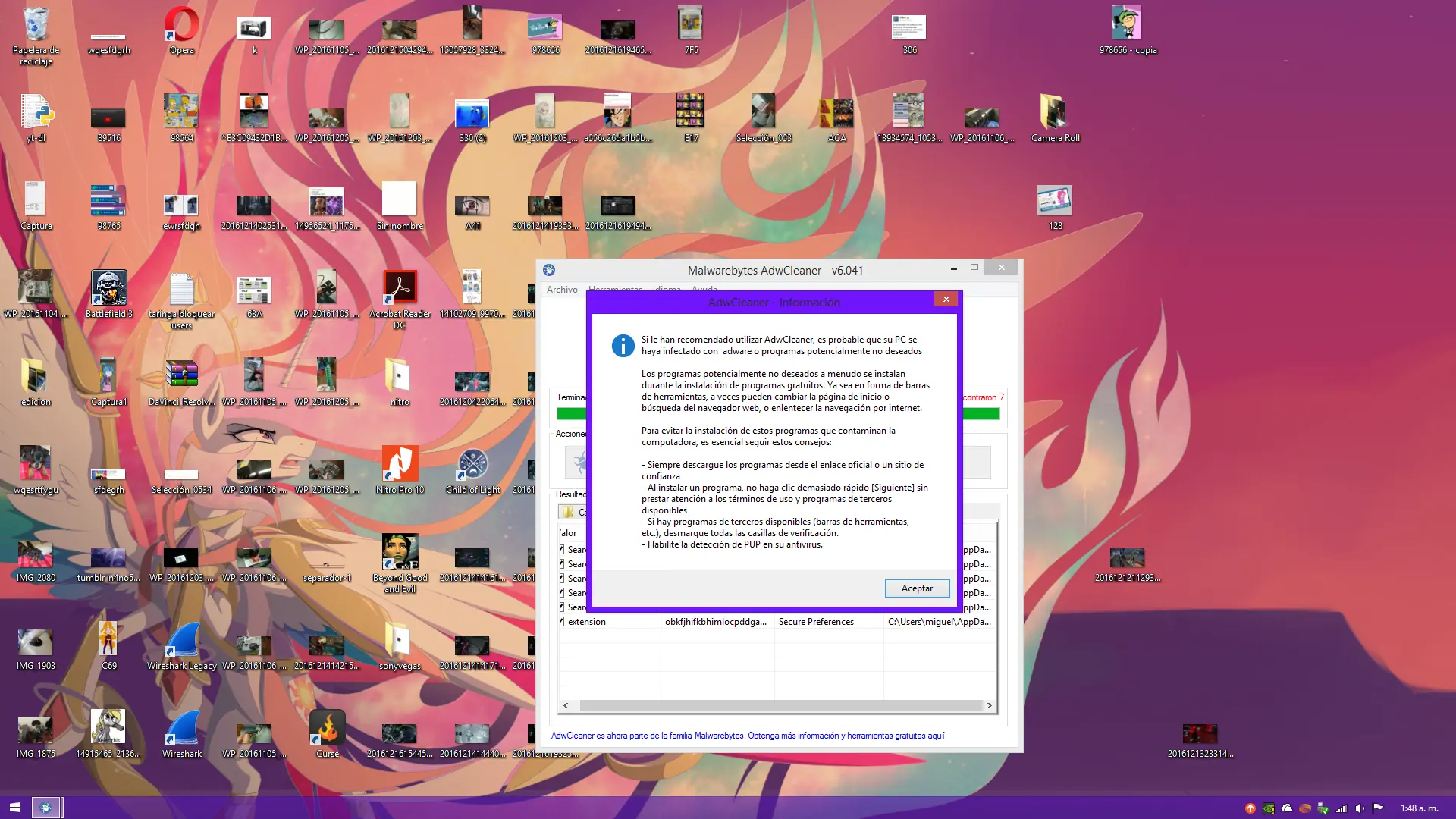Launch the Wireshark shortcut

tap(182, 734)
